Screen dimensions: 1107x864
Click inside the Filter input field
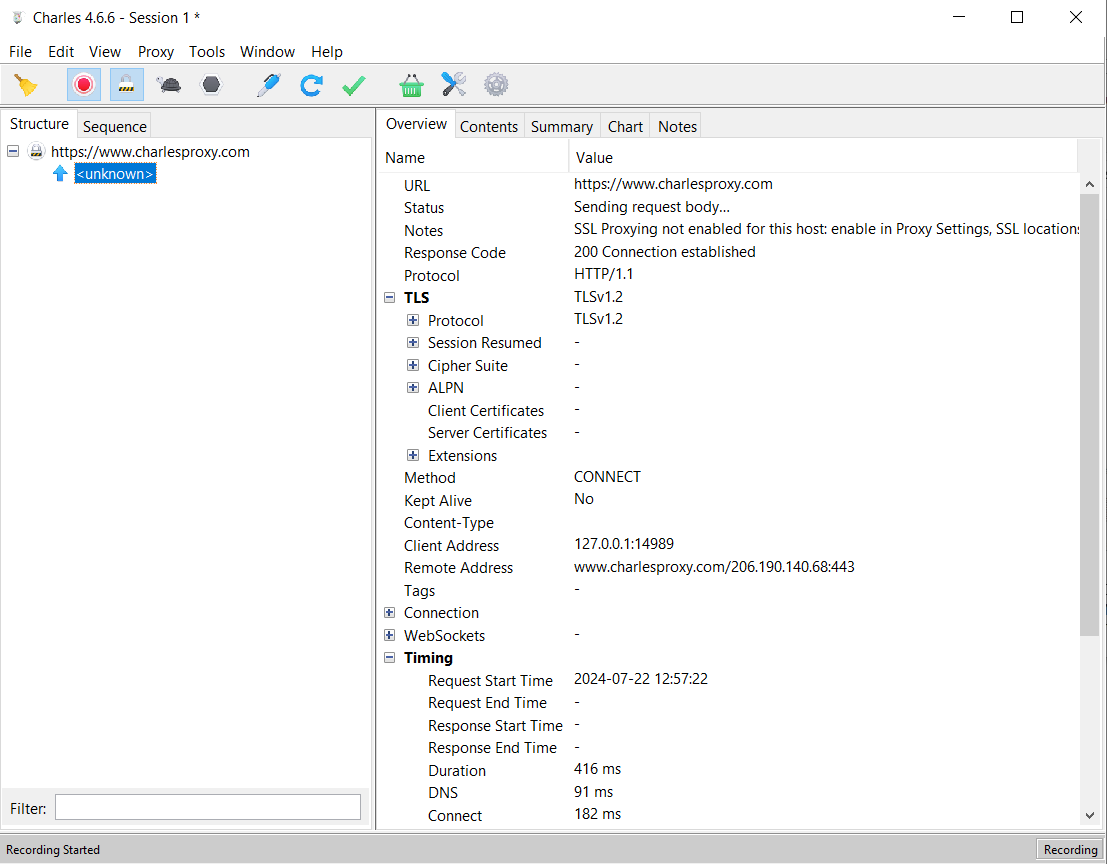pyautogui.click(x=207, y=807)
